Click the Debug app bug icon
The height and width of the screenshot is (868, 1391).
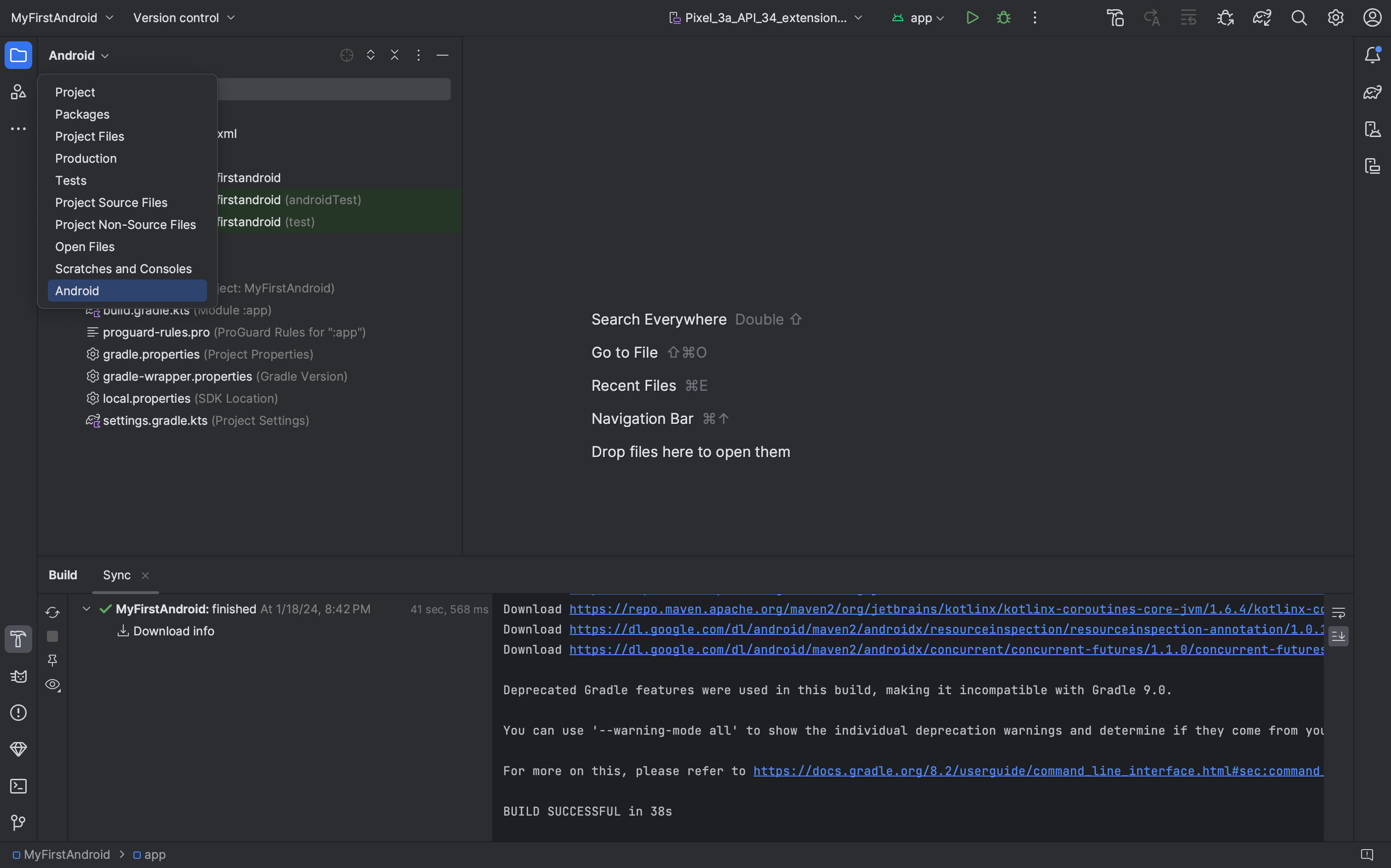pyautogui.click(x=1003, y=18)
